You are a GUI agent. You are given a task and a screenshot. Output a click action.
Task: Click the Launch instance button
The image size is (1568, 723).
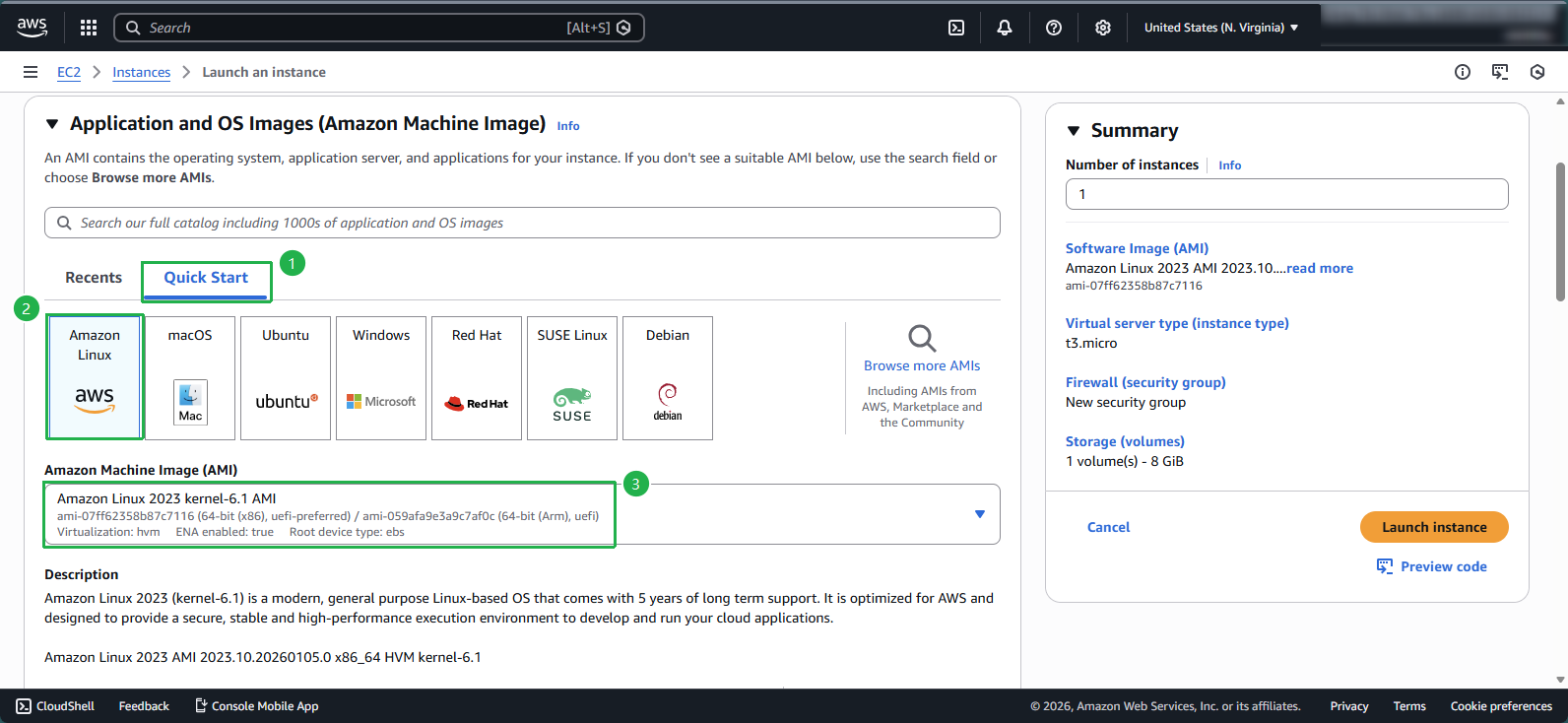point(1434,527)
